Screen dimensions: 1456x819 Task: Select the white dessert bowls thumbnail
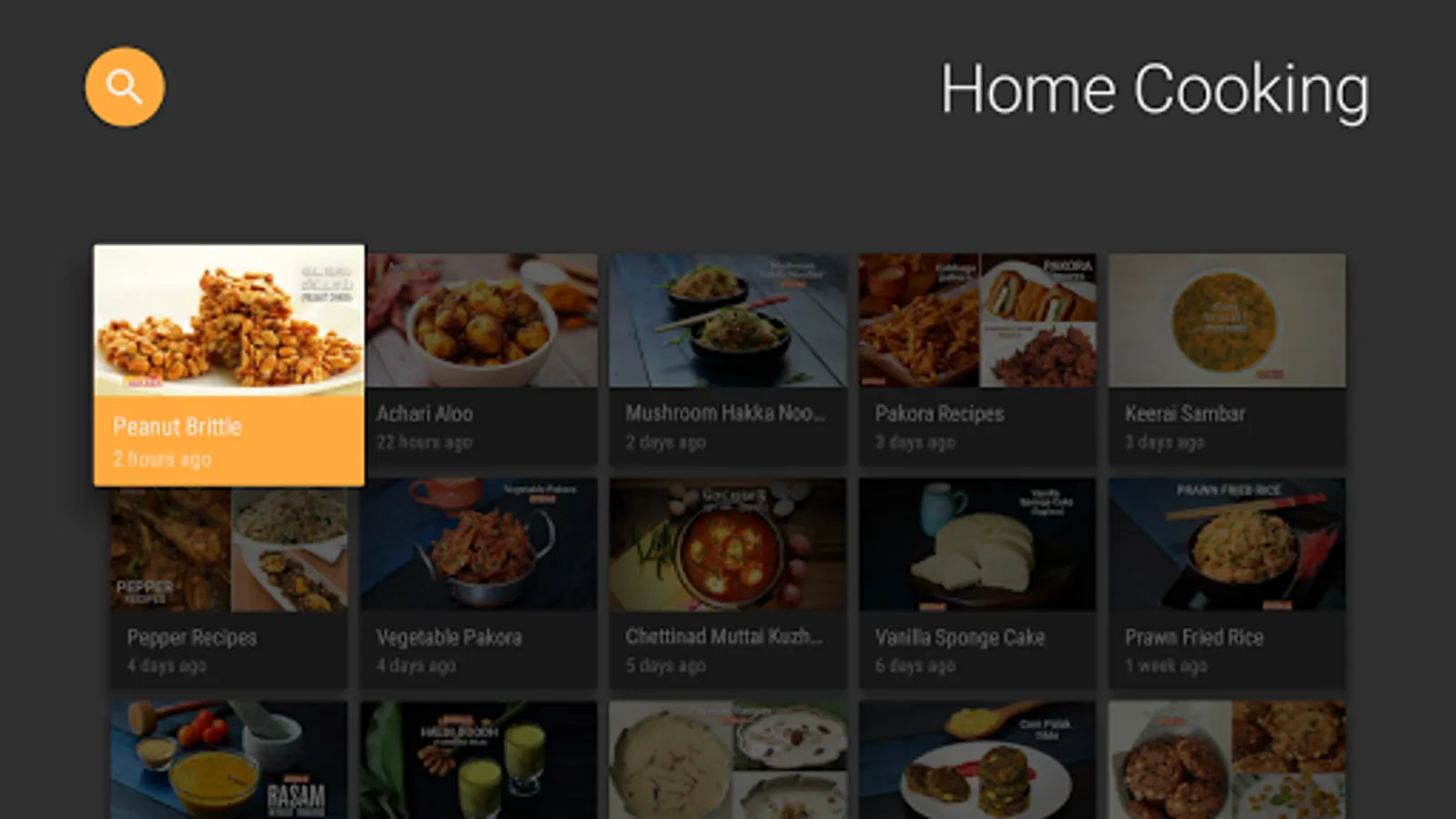(728, 760)
